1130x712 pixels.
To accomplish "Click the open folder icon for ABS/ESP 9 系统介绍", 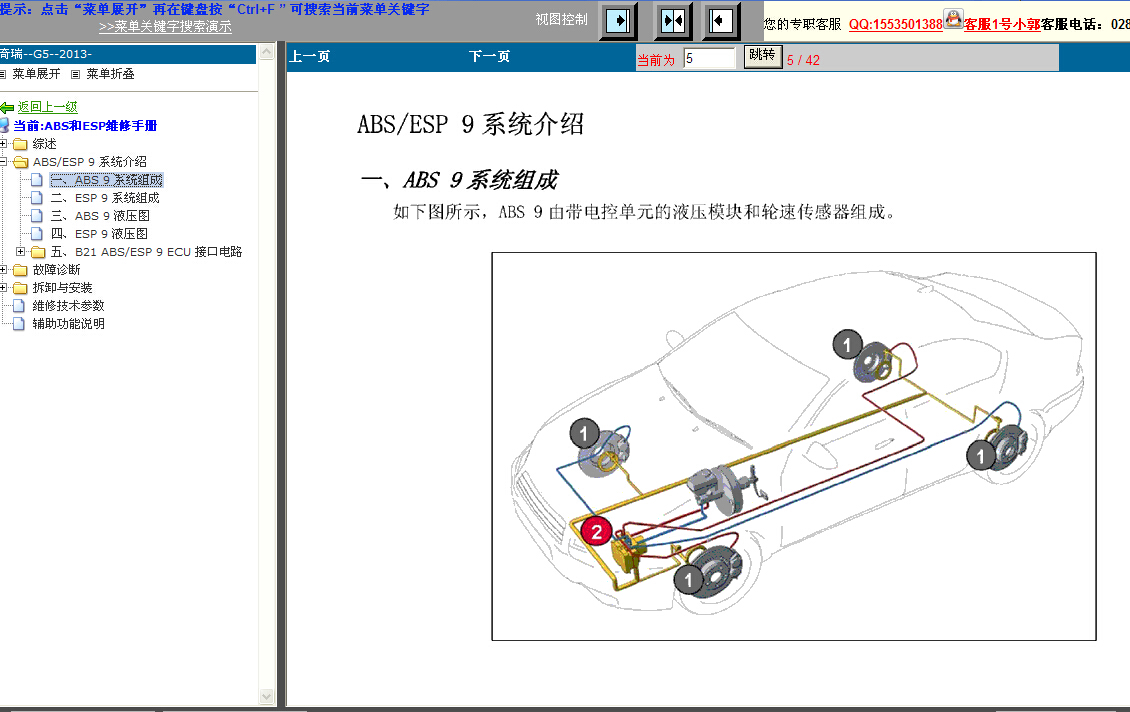I will pyautogui.click(x=21, y=162).
